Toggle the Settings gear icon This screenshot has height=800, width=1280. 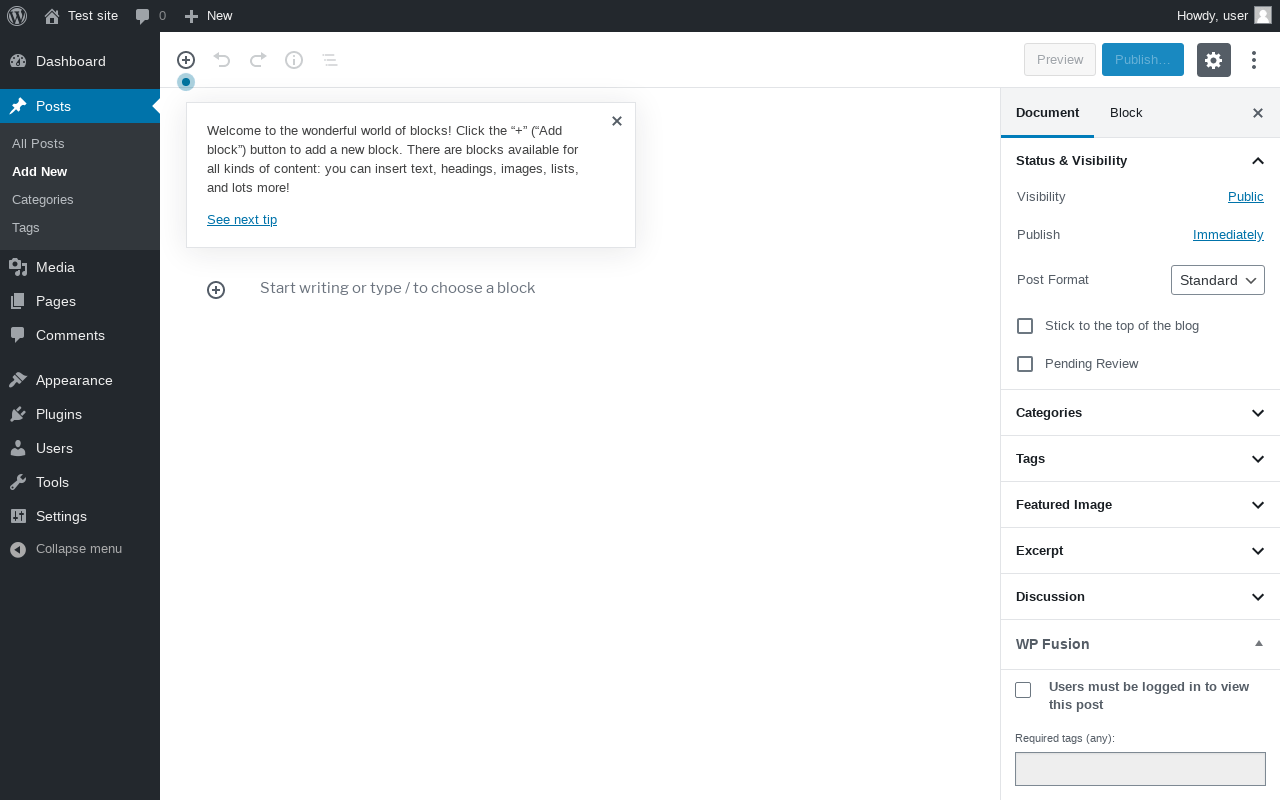[1213, 60]
